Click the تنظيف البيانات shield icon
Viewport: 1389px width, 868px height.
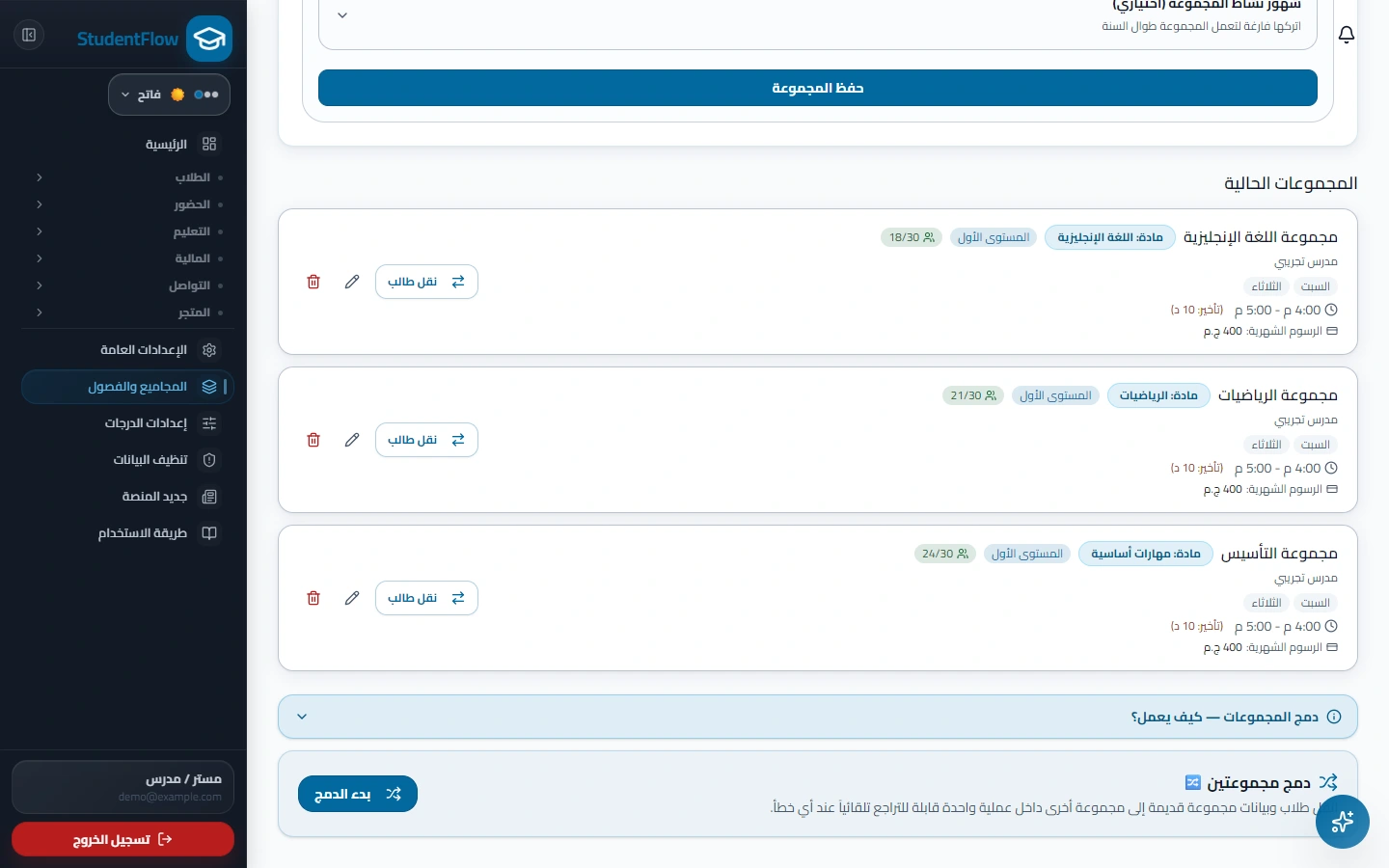[209, 460]
